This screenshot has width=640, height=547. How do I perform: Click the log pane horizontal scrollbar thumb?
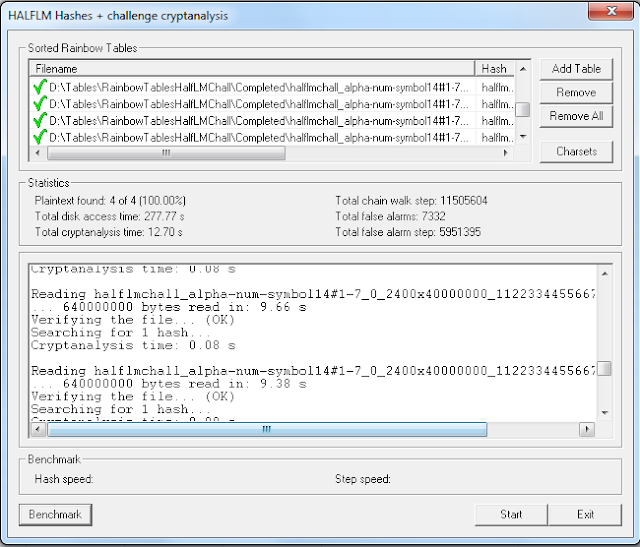(x=267, y=429)
